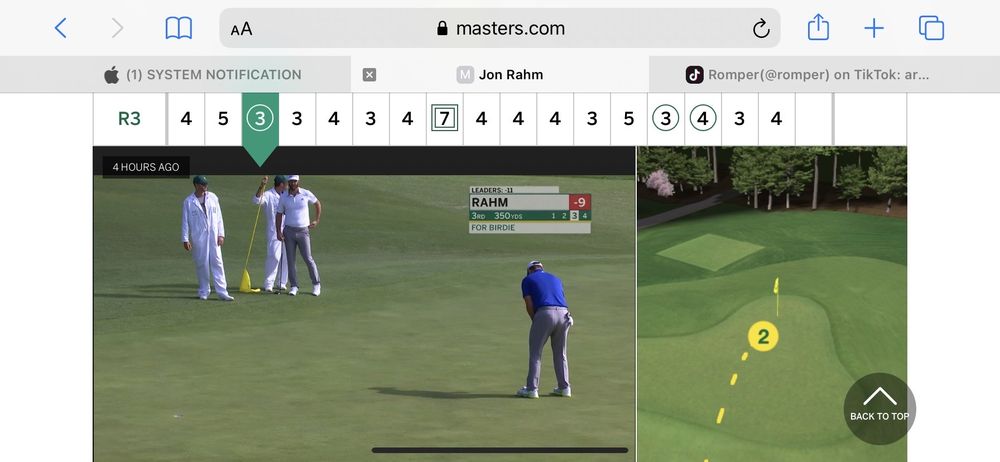
Task: Tap shot marker 2 on course map
Action: (x=763, y=336)
